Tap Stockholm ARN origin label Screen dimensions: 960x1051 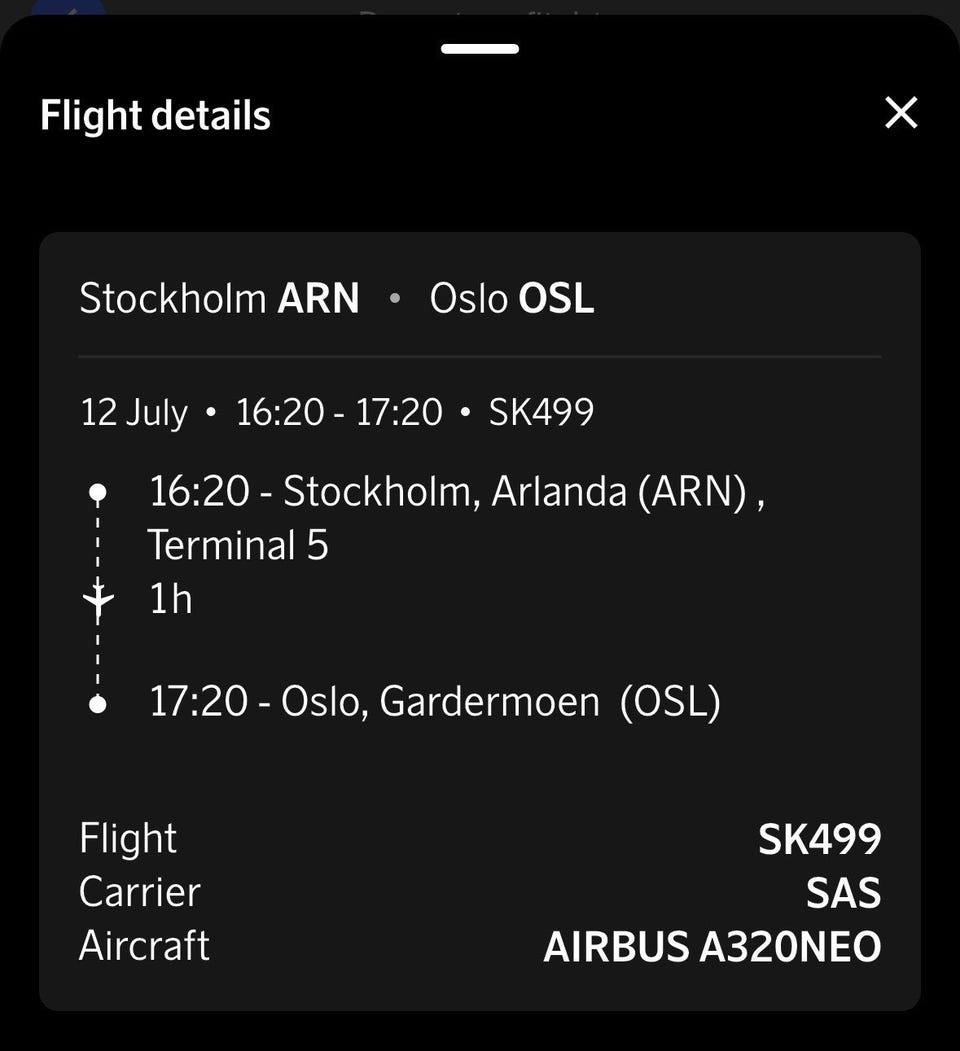[x=219, y=298]
